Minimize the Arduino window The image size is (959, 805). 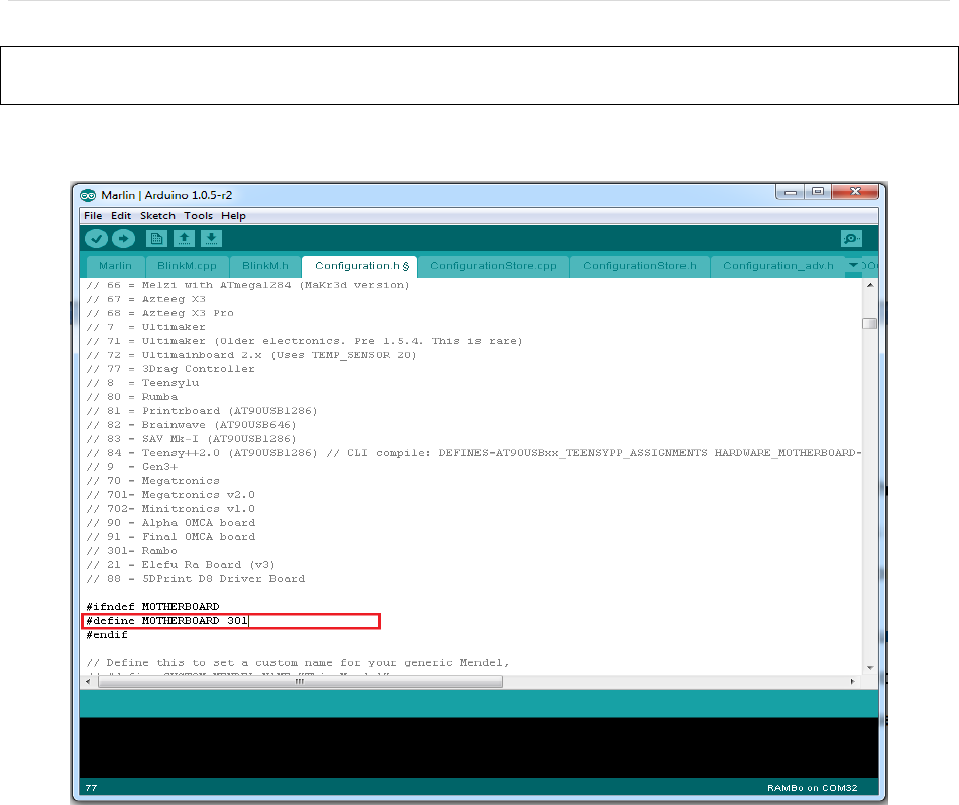(x=790, y=192)
